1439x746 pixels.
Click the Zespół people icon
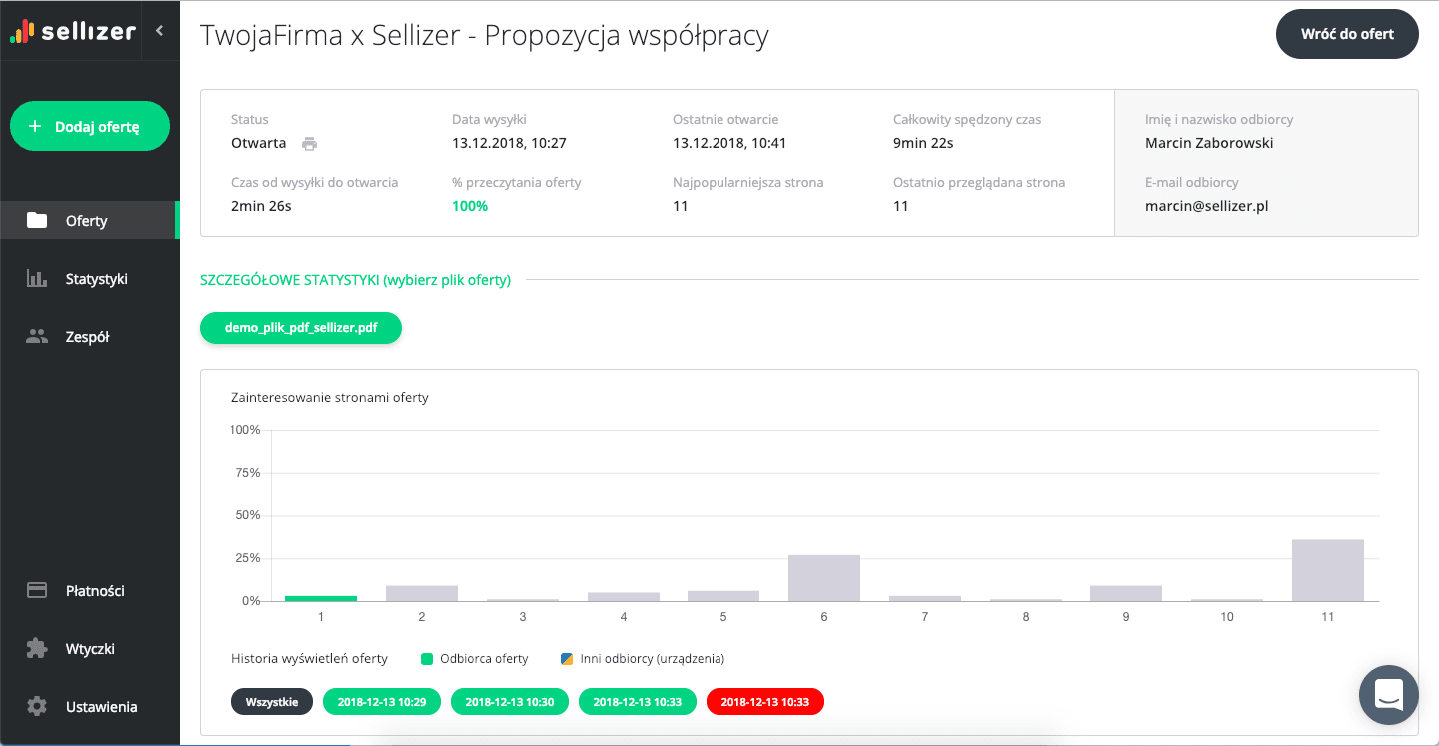36,336
